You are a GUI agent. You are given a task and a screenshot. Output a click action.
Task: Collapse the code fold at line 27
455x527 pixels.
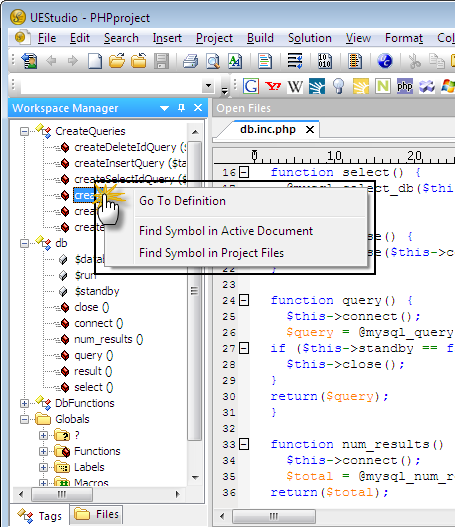[244, 348]
